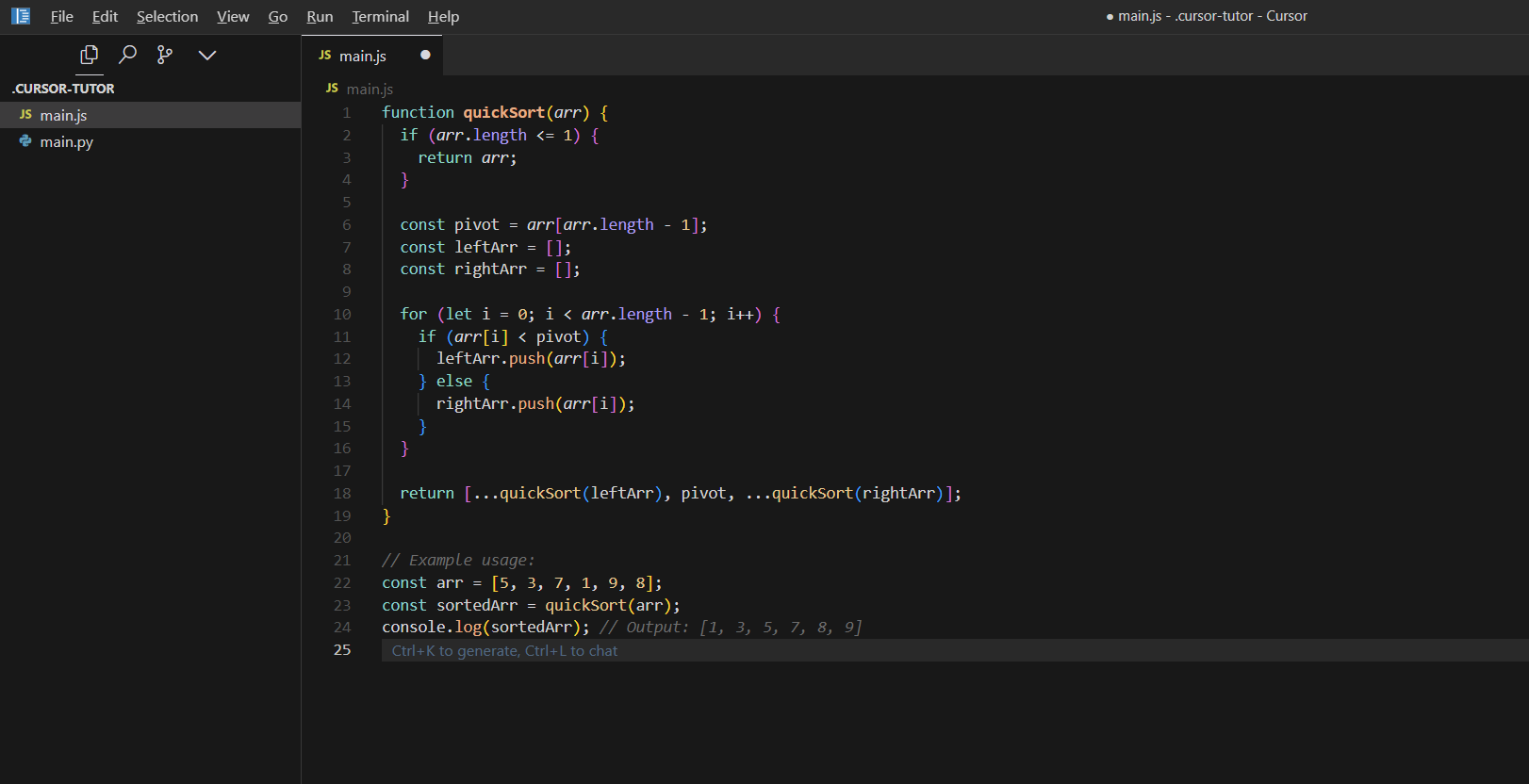Click the return statement on line 18
The image size is (1529, 784).
[681, 493]
